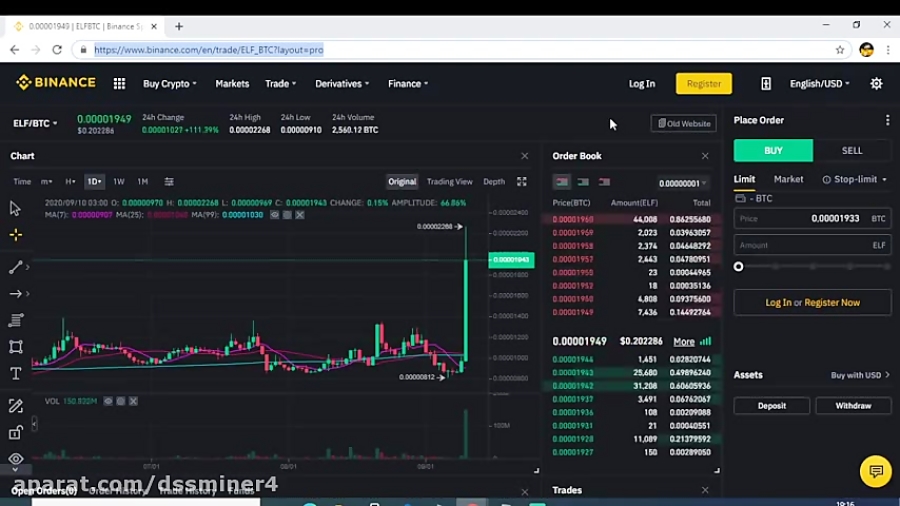Expand the chart to fullscreen
Image resolution: width=900 pixels, height=506 pixels.
point(521,182)
